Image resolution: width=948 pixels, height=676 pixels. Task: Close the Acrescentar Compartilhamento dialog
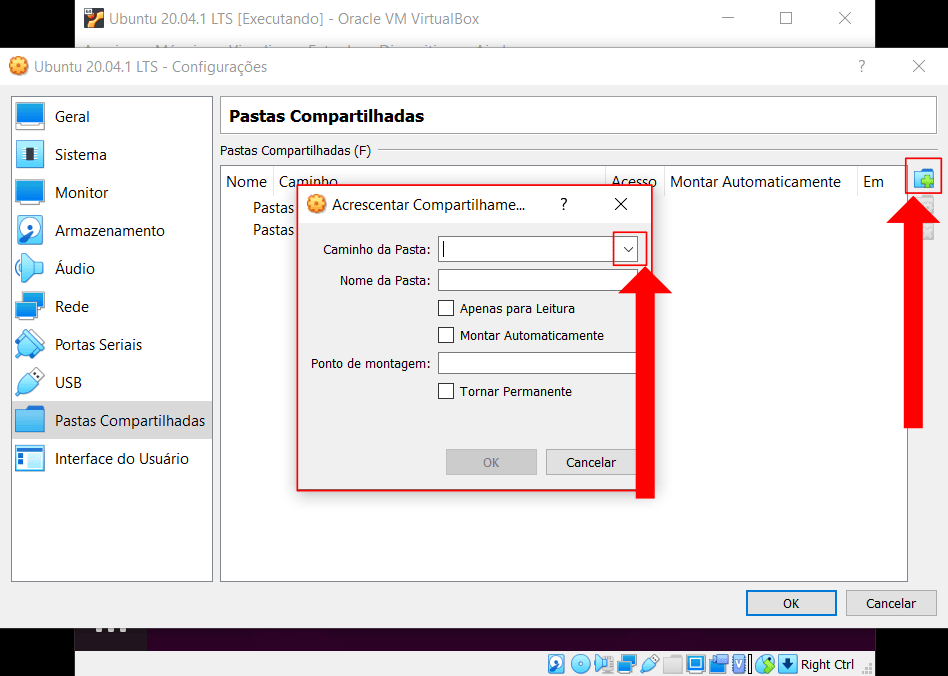(621, 204)
